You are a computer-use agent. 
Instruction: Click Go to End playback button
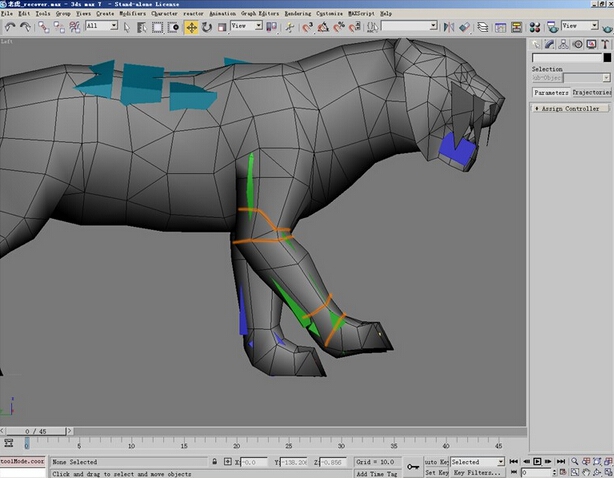point(561,461)
